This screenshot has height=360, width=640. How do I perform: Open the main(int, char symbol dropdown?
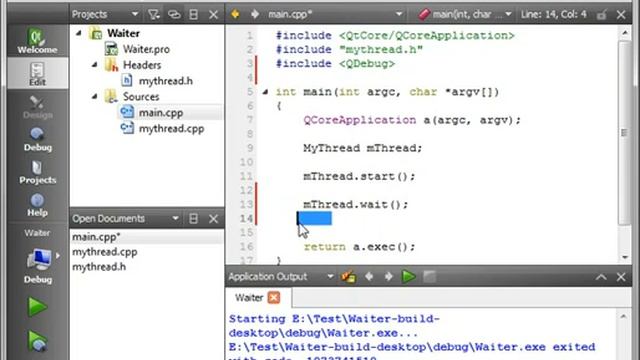pyautogui.click(x=465, y=14)
